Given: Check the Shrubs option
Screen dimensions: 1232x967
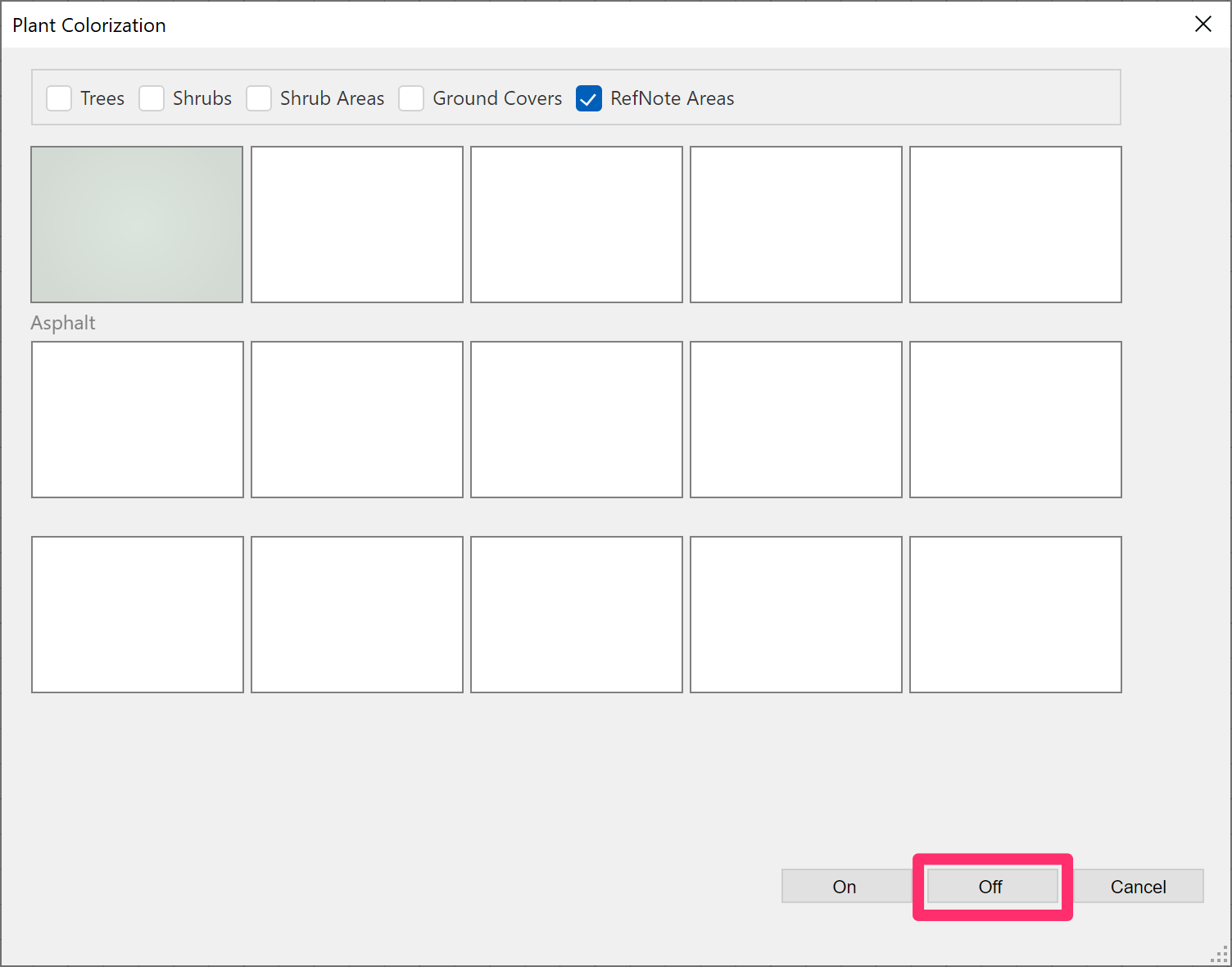Looking at the screenshot, I should (x=152, y=98).
